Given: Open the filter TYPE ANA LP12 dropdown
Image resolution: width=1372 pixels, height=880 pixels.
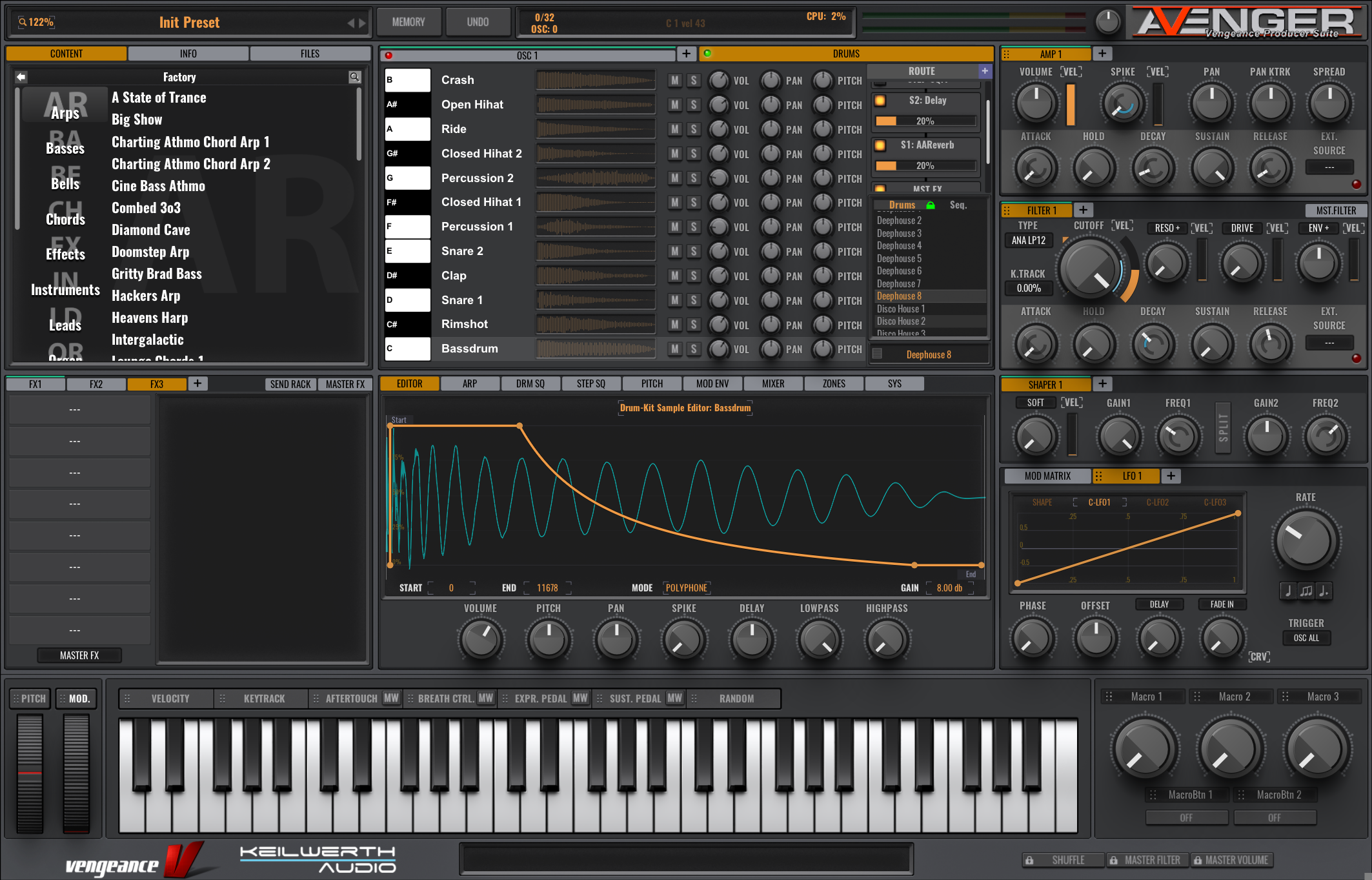Looking at the screenshot, I should (1028, 240).
